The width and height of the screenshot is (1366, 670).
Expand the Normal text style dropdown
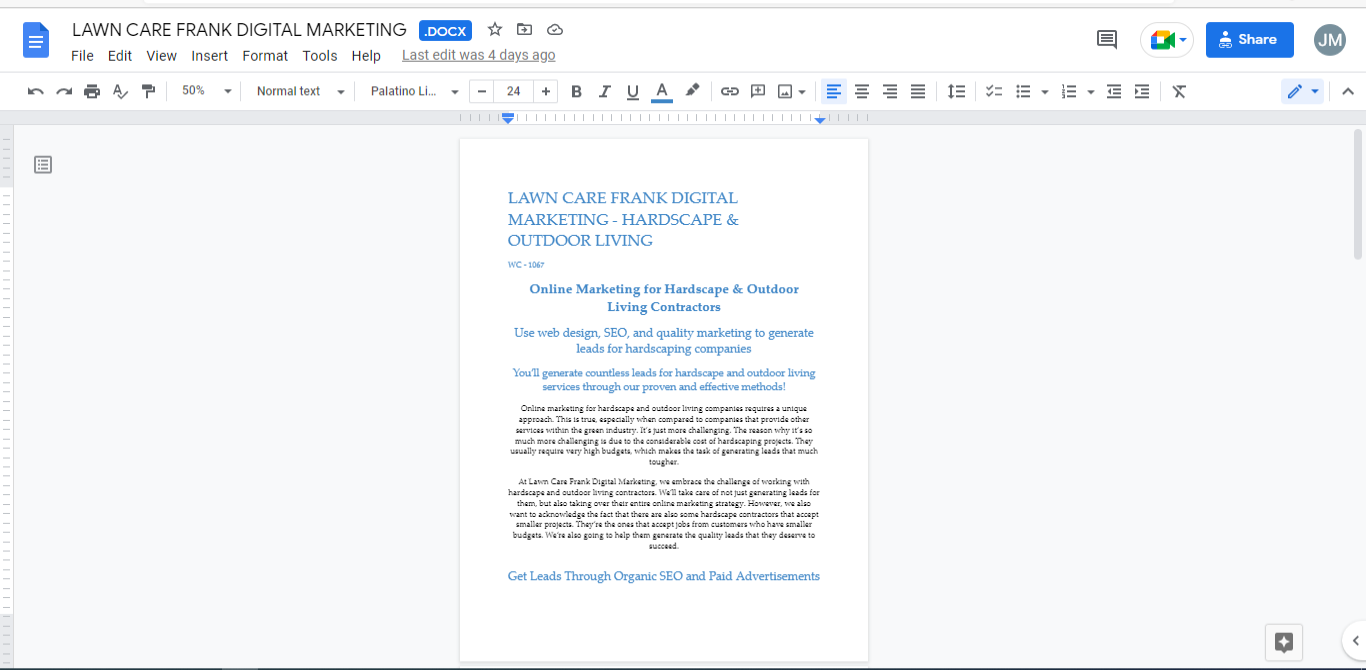(300, 91)
